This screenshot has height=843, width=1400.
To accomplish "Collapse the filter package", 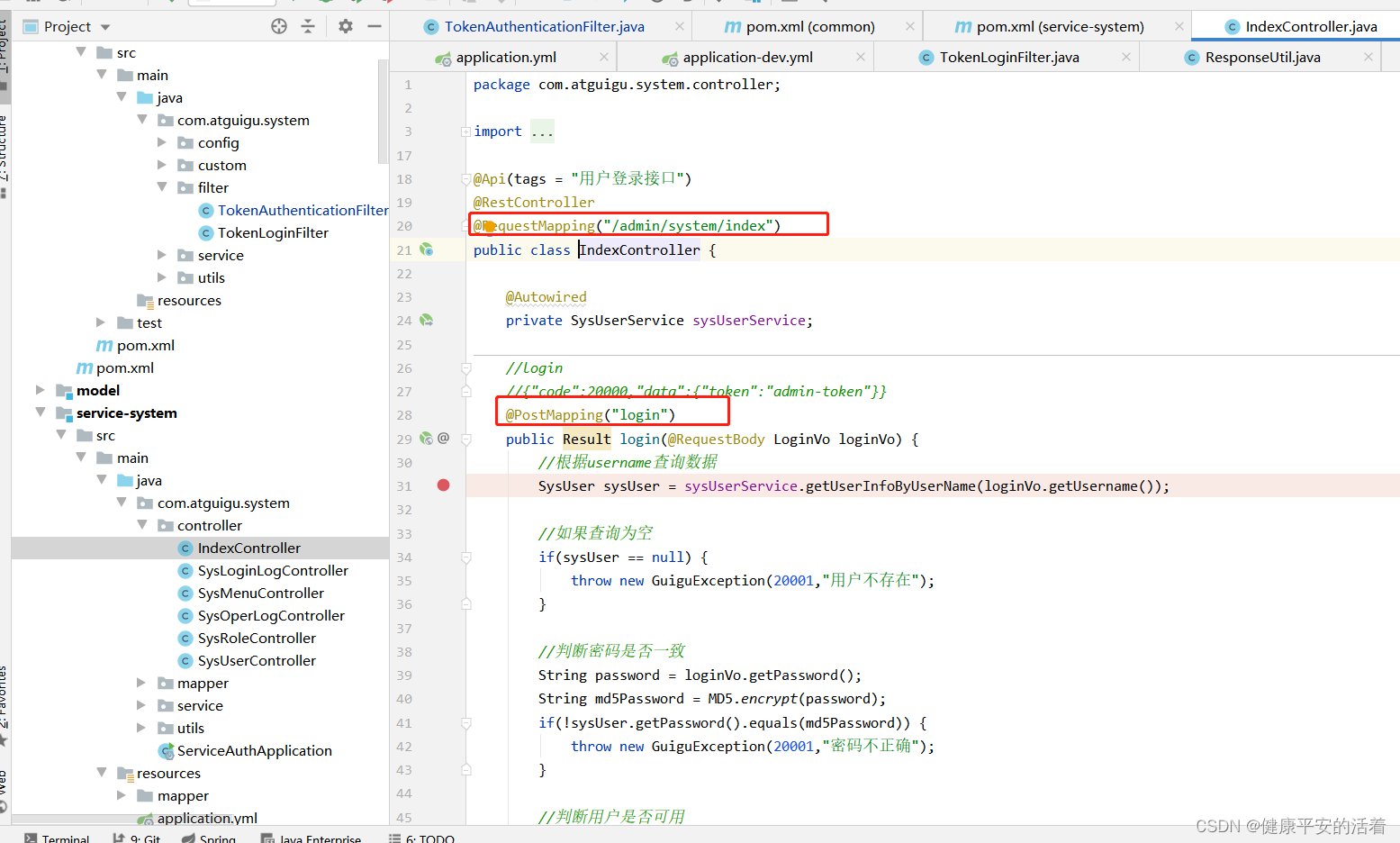I will pyautogui.click(x=162, y=187).
